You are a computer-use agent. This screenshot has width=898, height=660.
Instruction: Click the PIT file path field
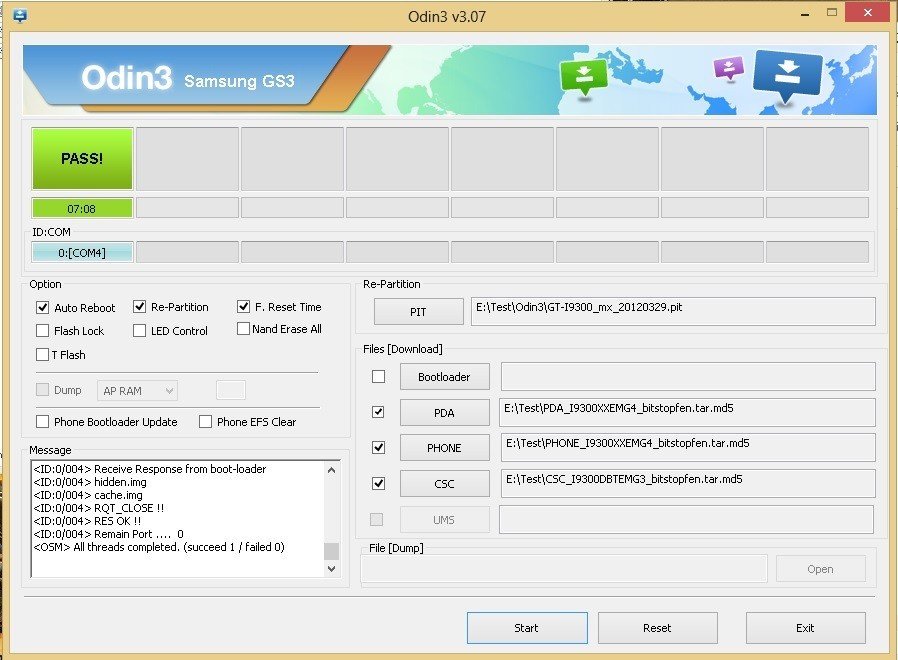(x=673, y=311)
